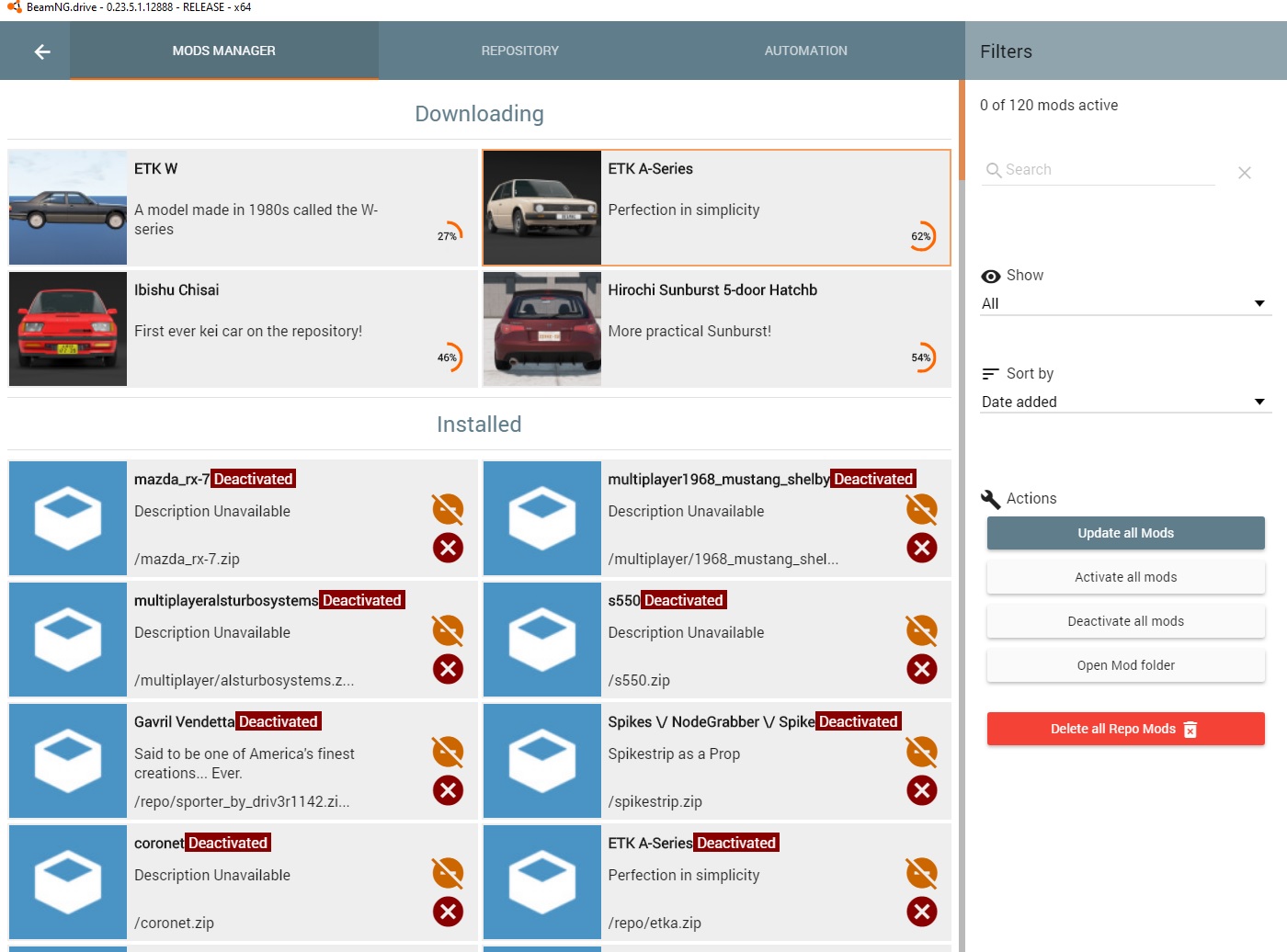Toggle activation of Spikes NodeGrabber mod
Image resolution: width=1287 pixels, height=952 pixels.
(922, 751)
